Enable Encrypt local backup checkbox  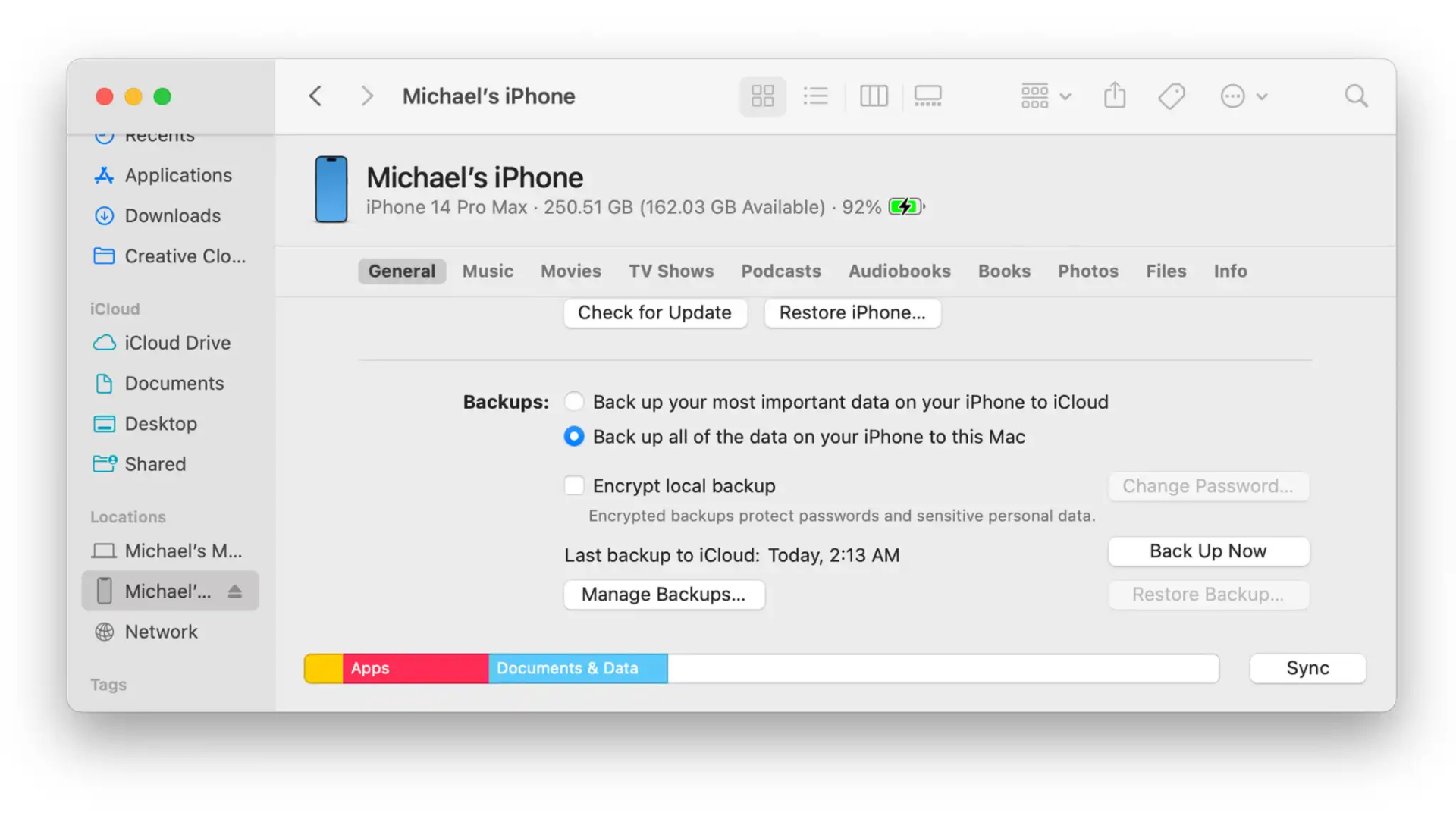point(574,485)
